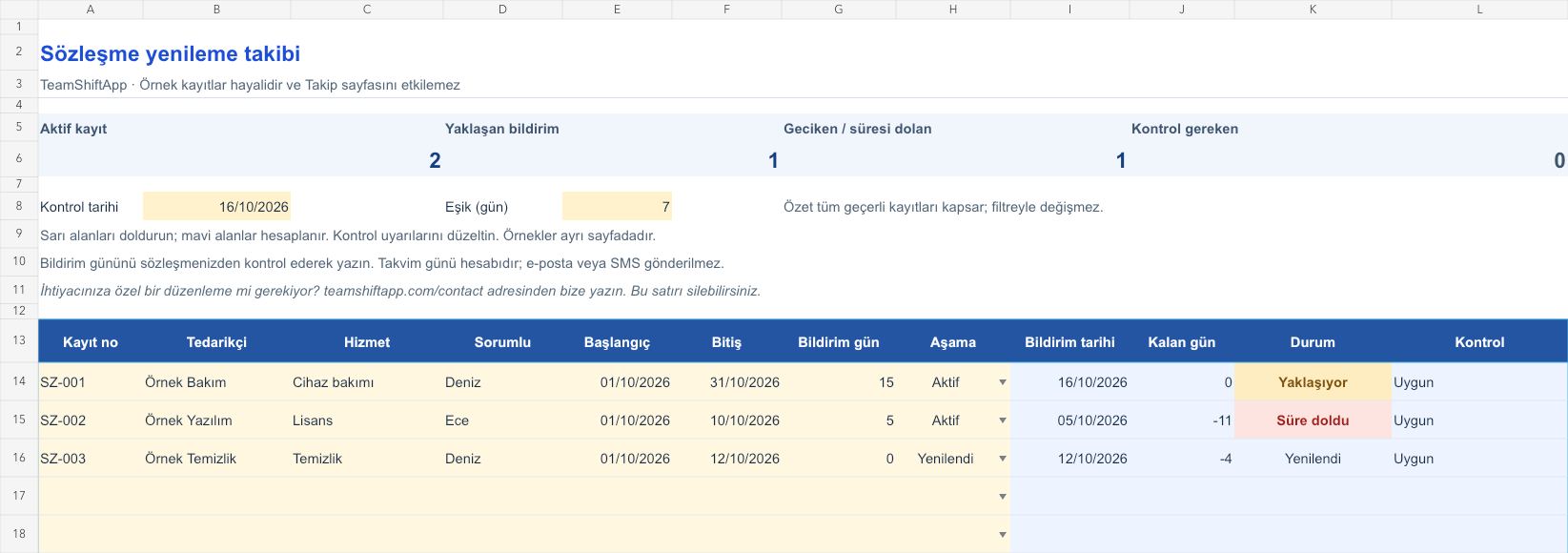
Task: Select the end date 10/10/2026 cell
Action: (726, 420)
